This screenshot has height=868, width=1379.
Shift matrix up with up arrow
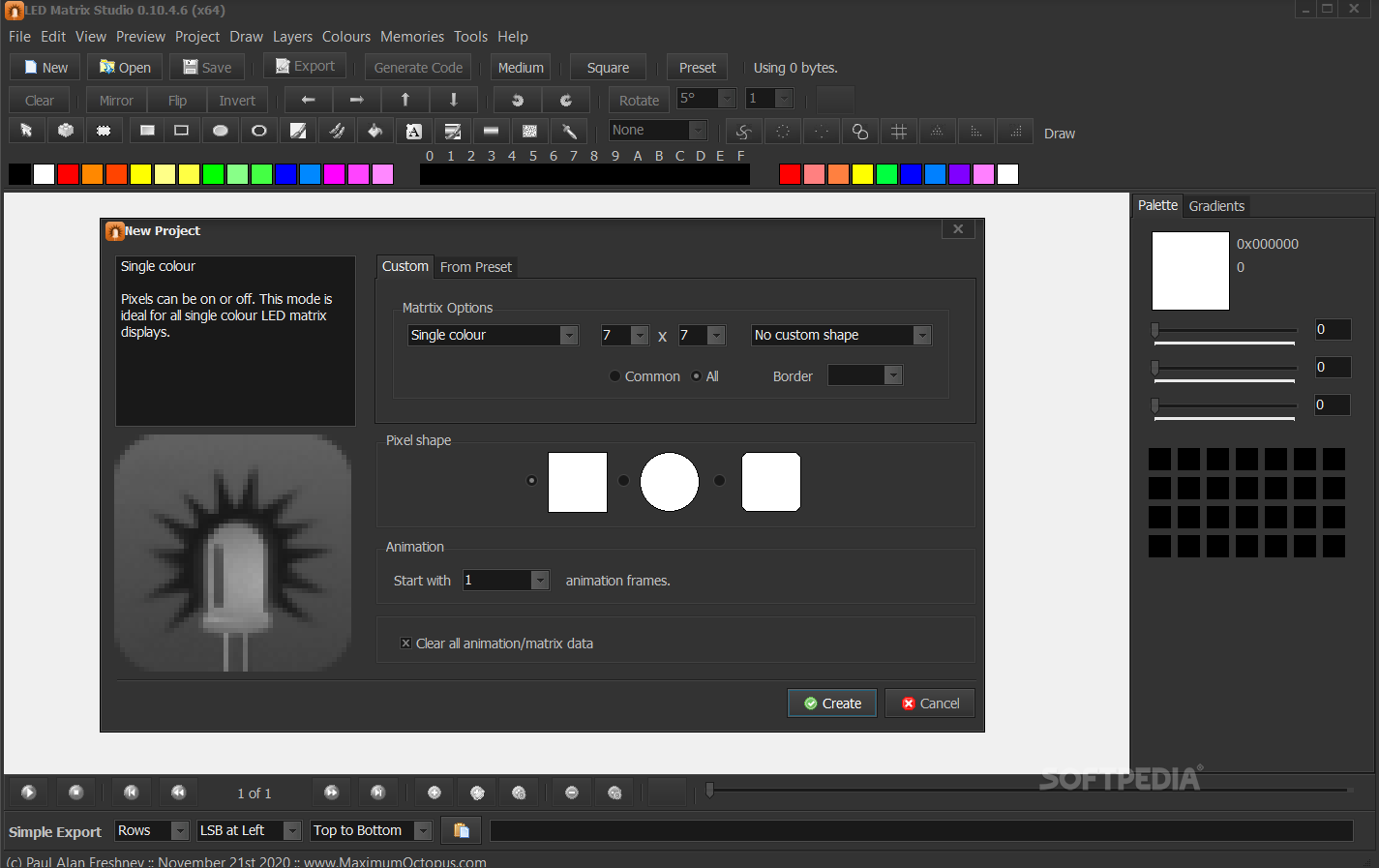tap(405, 100)
